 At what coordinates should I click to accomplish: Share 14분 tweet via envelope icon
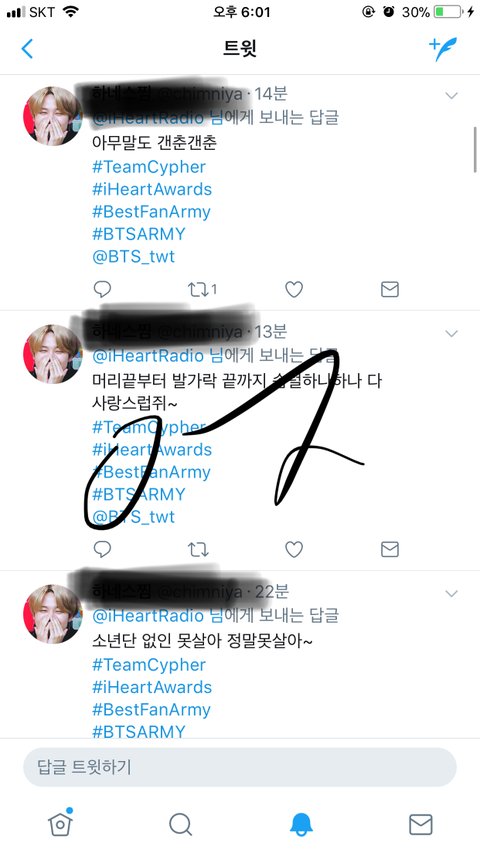pos(390,289)
